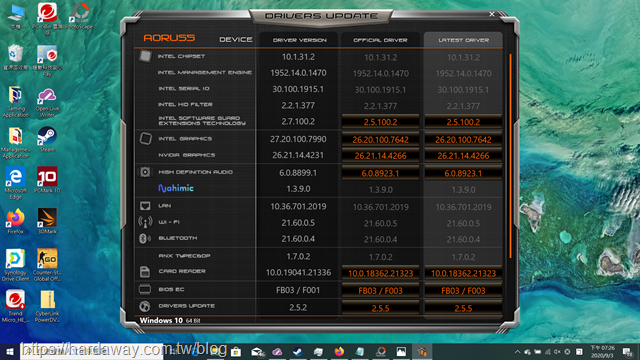Update Drivers Update to latest 2.5.5
Viewport: 640px width, 360px height.
point(463,308)
